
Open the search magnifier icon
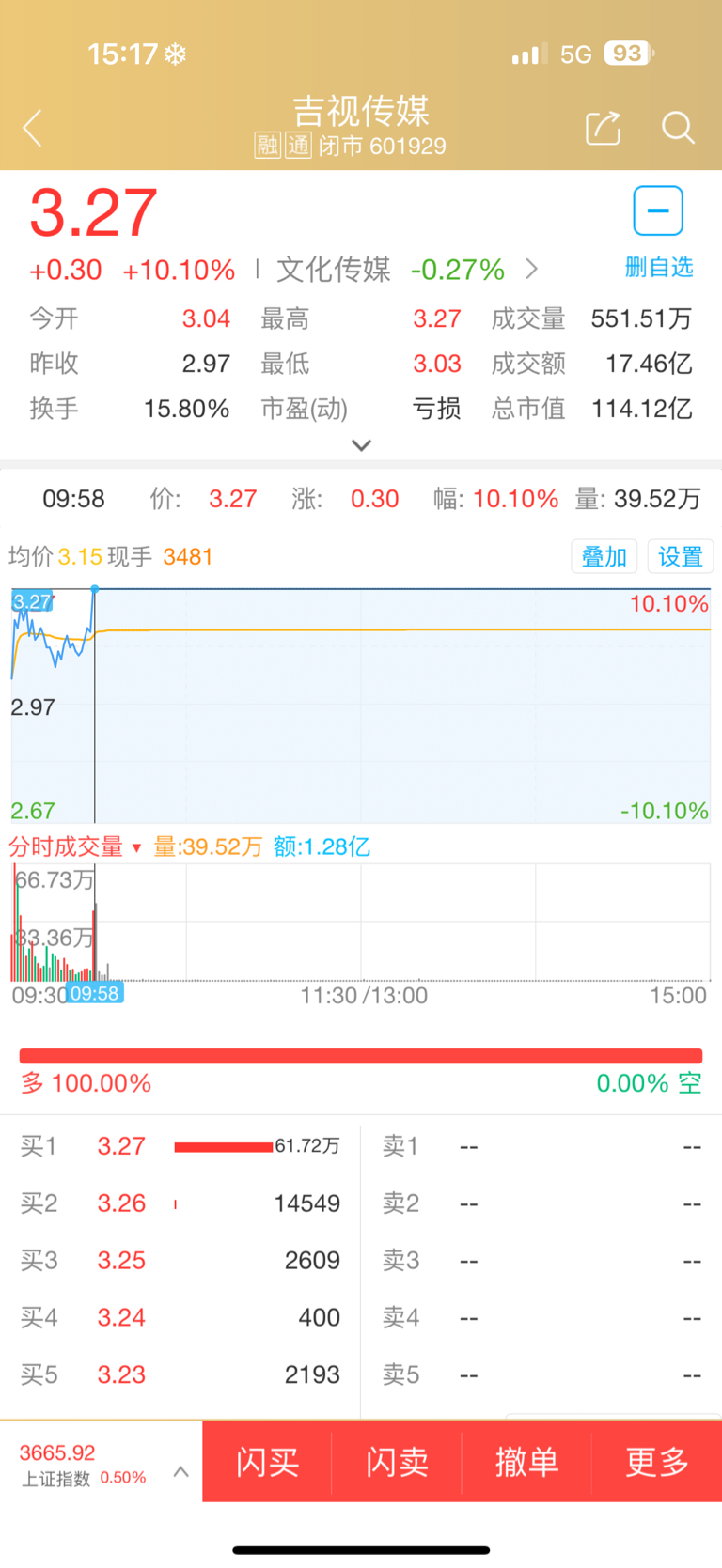pos(678,127)
